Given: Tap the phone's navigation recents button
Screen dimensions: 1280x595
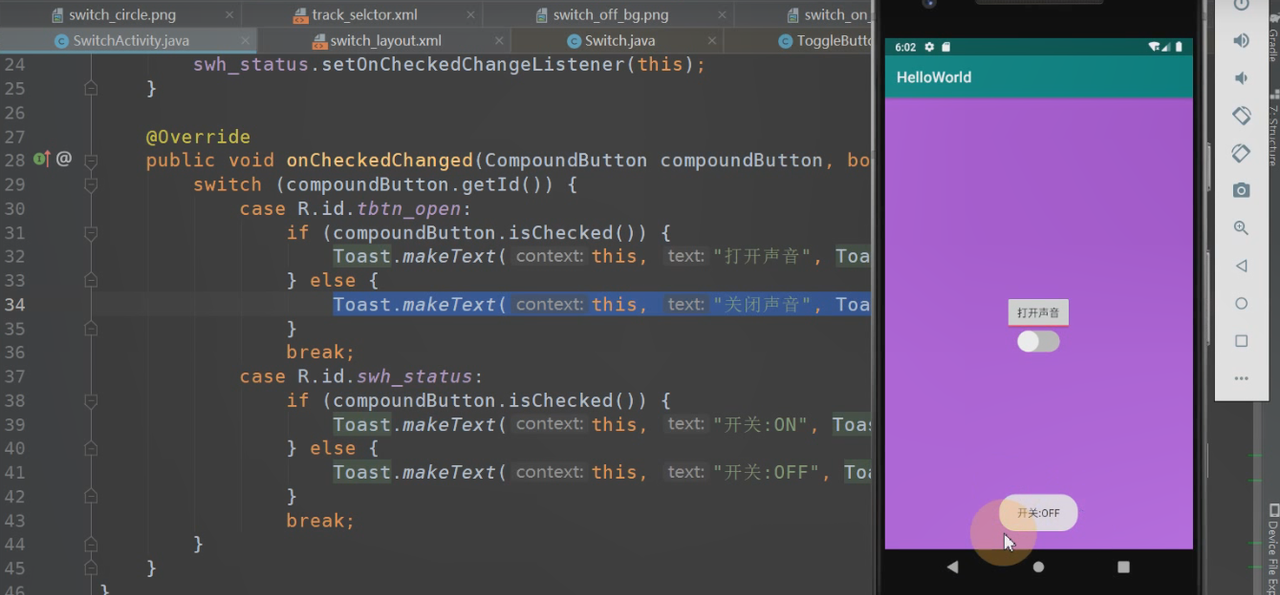Looking at the screenshot, I should coord(1123,567).
